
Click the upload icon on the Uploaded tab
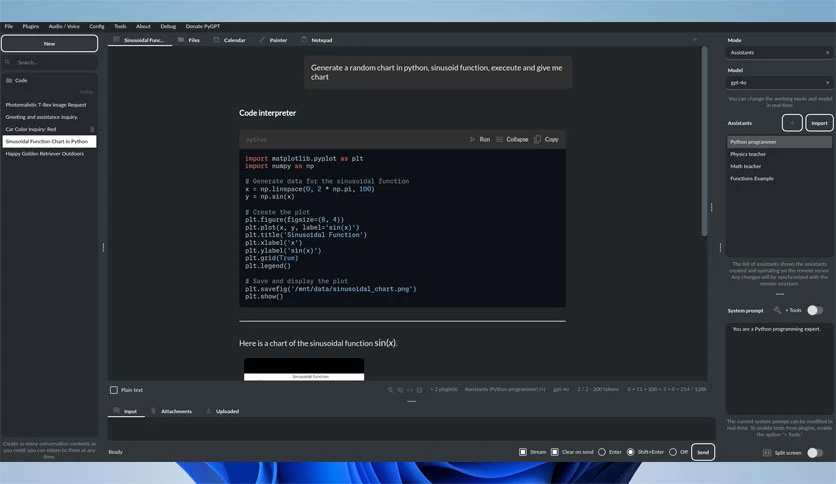pos(208,411)
